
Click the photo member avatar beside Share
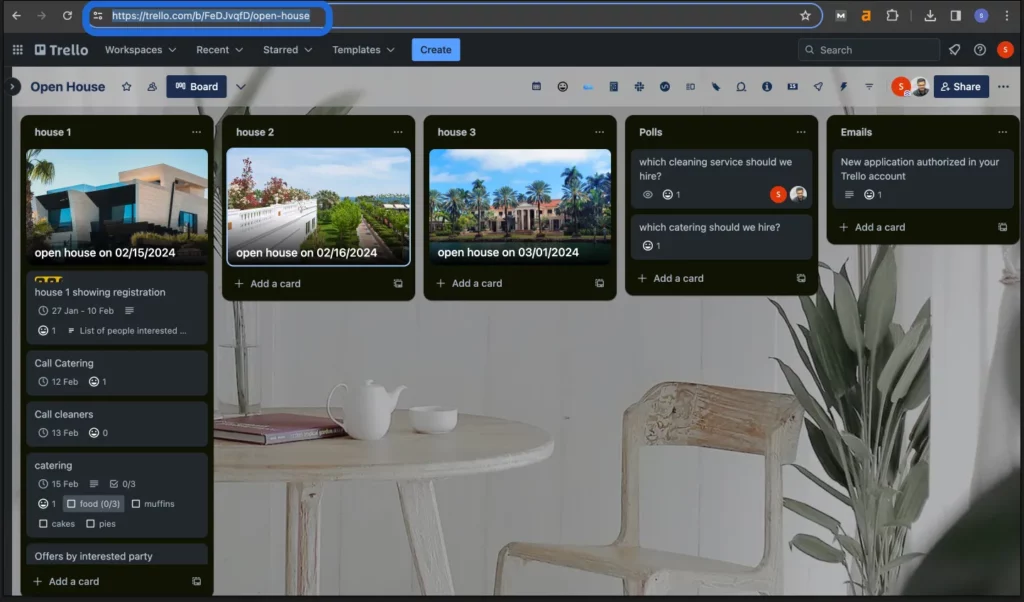click(920, 86)
